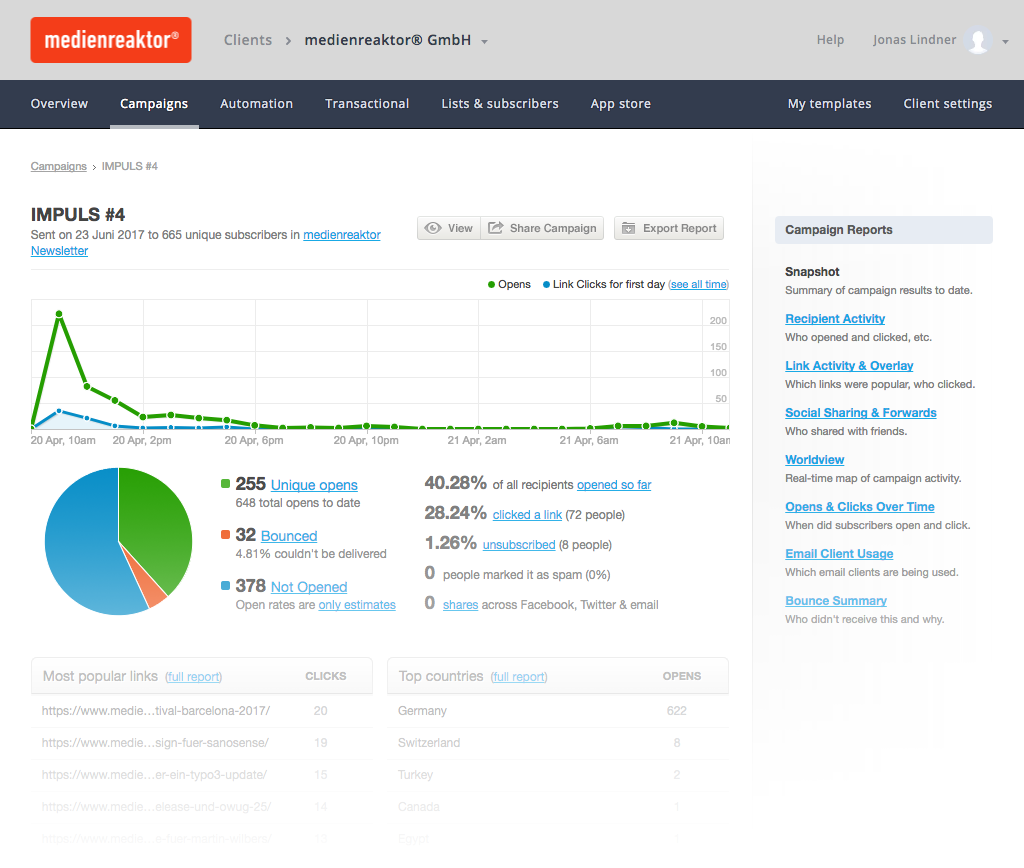Open the unsubscribed link
This screenshot has height=868, width=1024.
point(519,545)
